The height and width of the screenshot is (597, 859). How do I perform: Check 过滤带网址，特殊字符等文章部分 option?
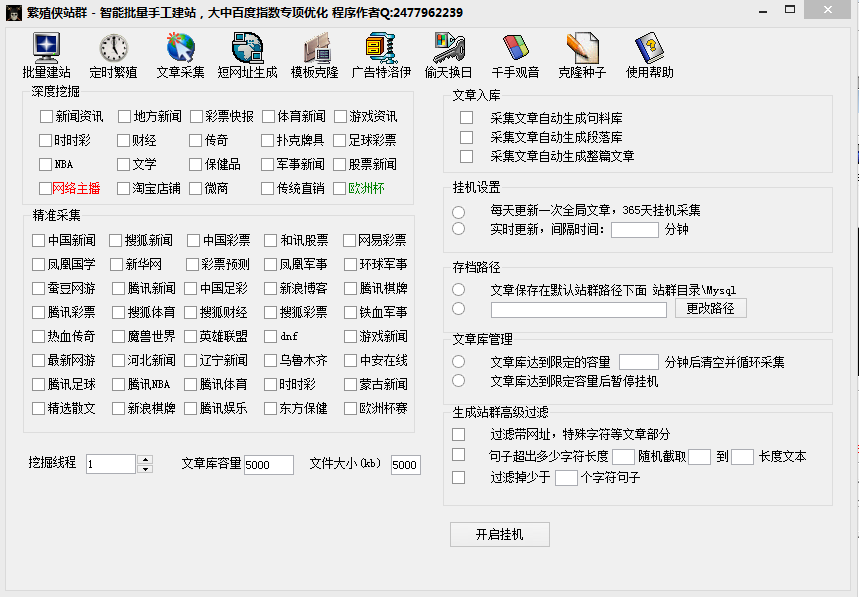(459, 434)
